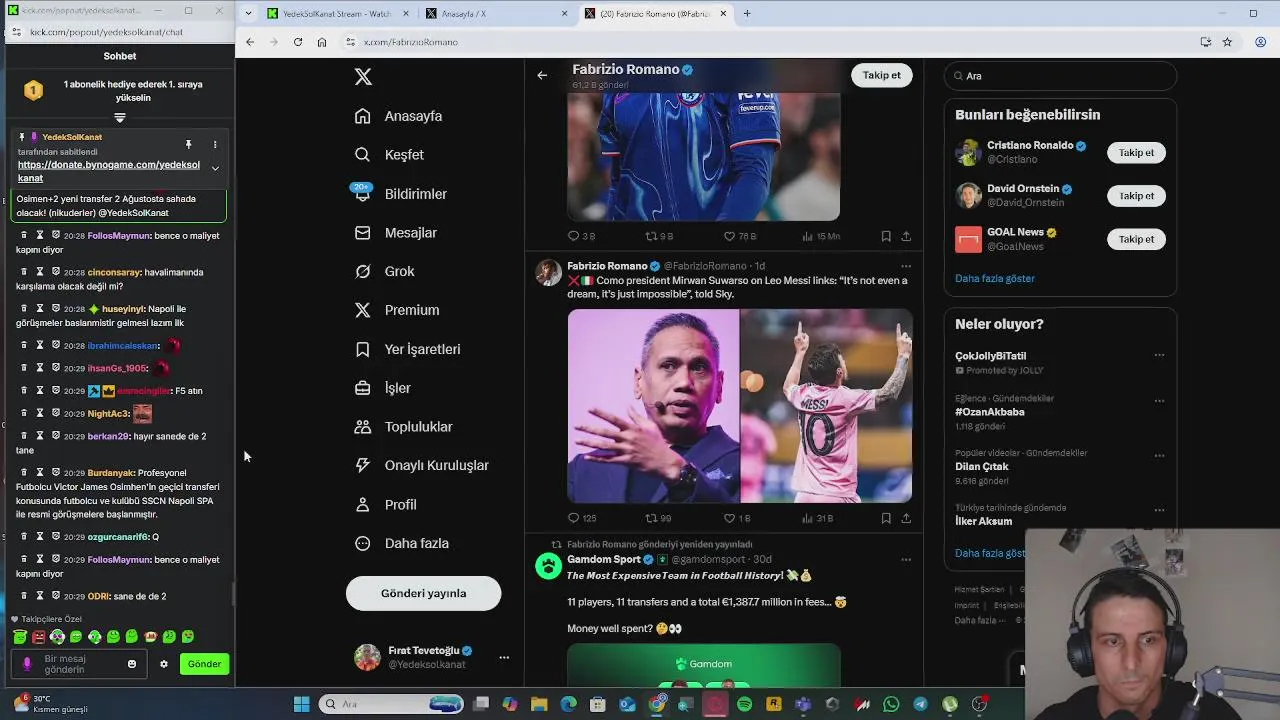The height and width of the screenshot is (720, 1280).
Task: Click the Profil person icon
Action: (363, 504)
